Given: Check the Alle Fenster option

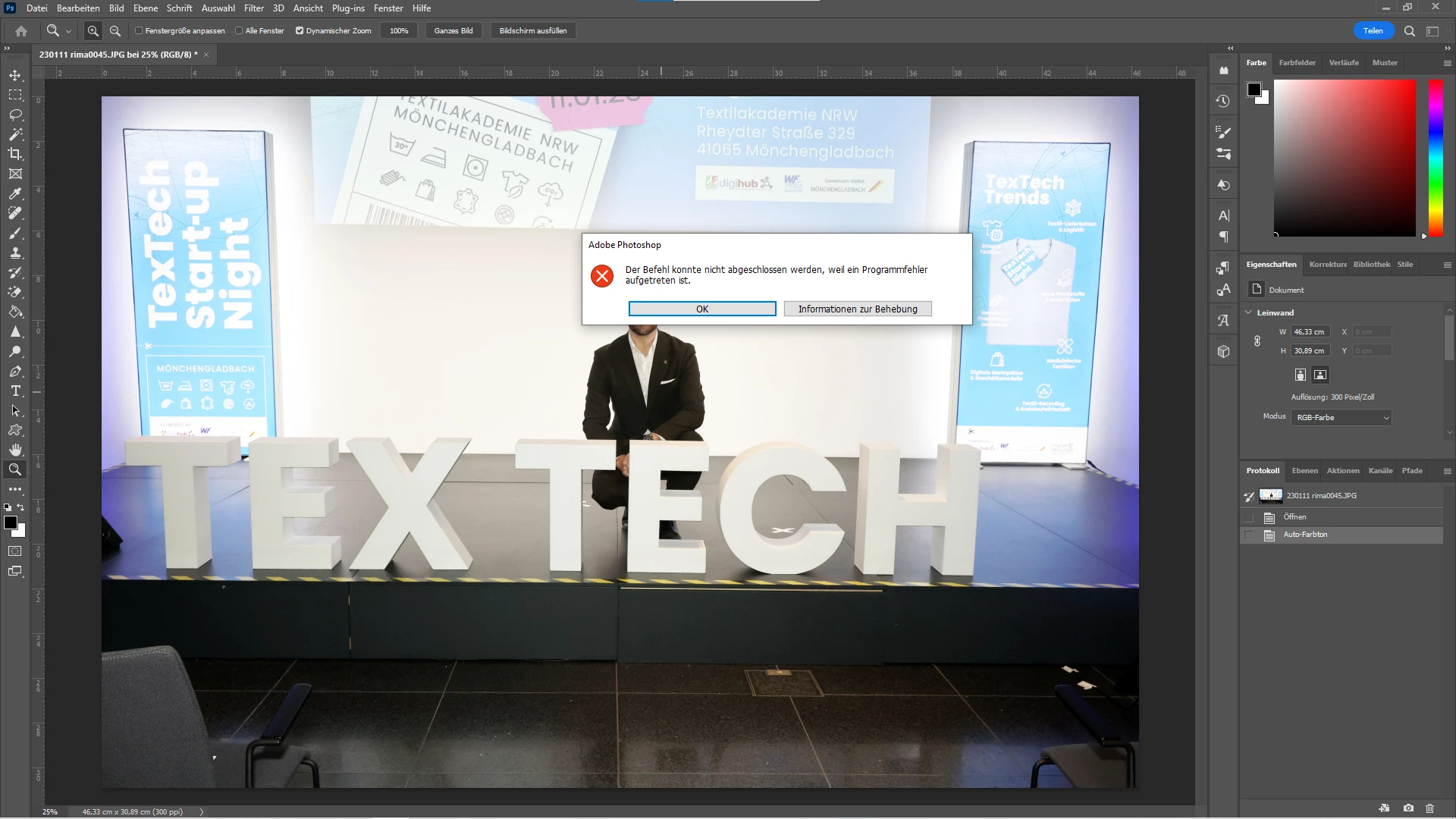Looking at the screenshot, I should [239, 31].
